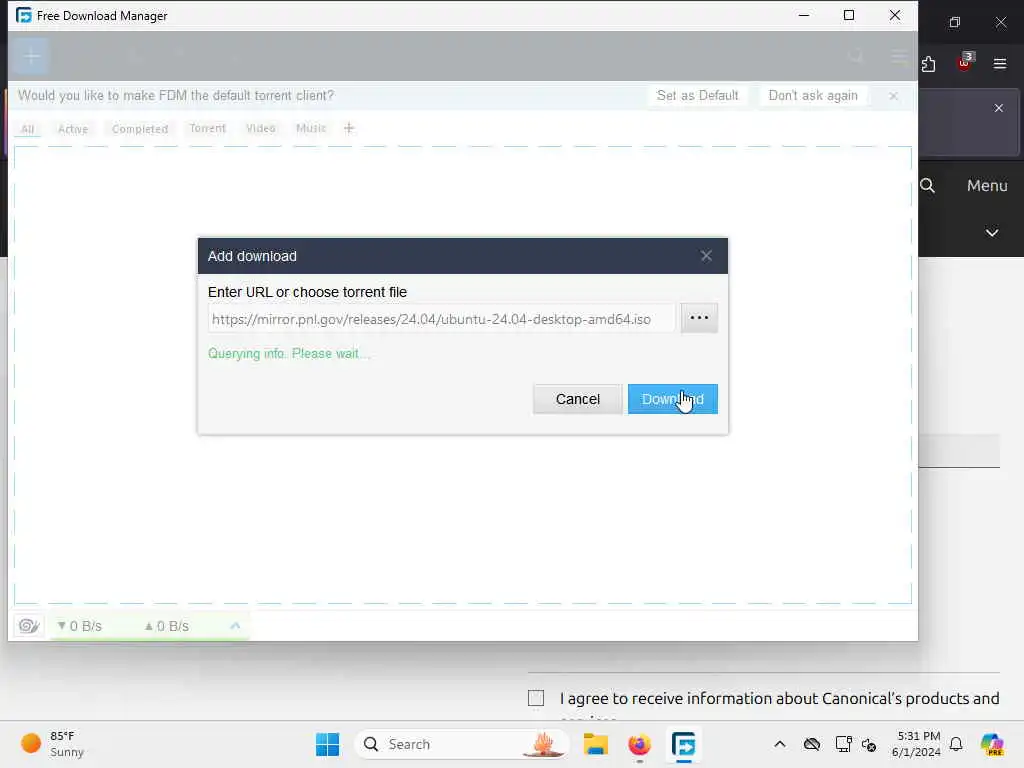Click Set as Default button

click(697, 95)
